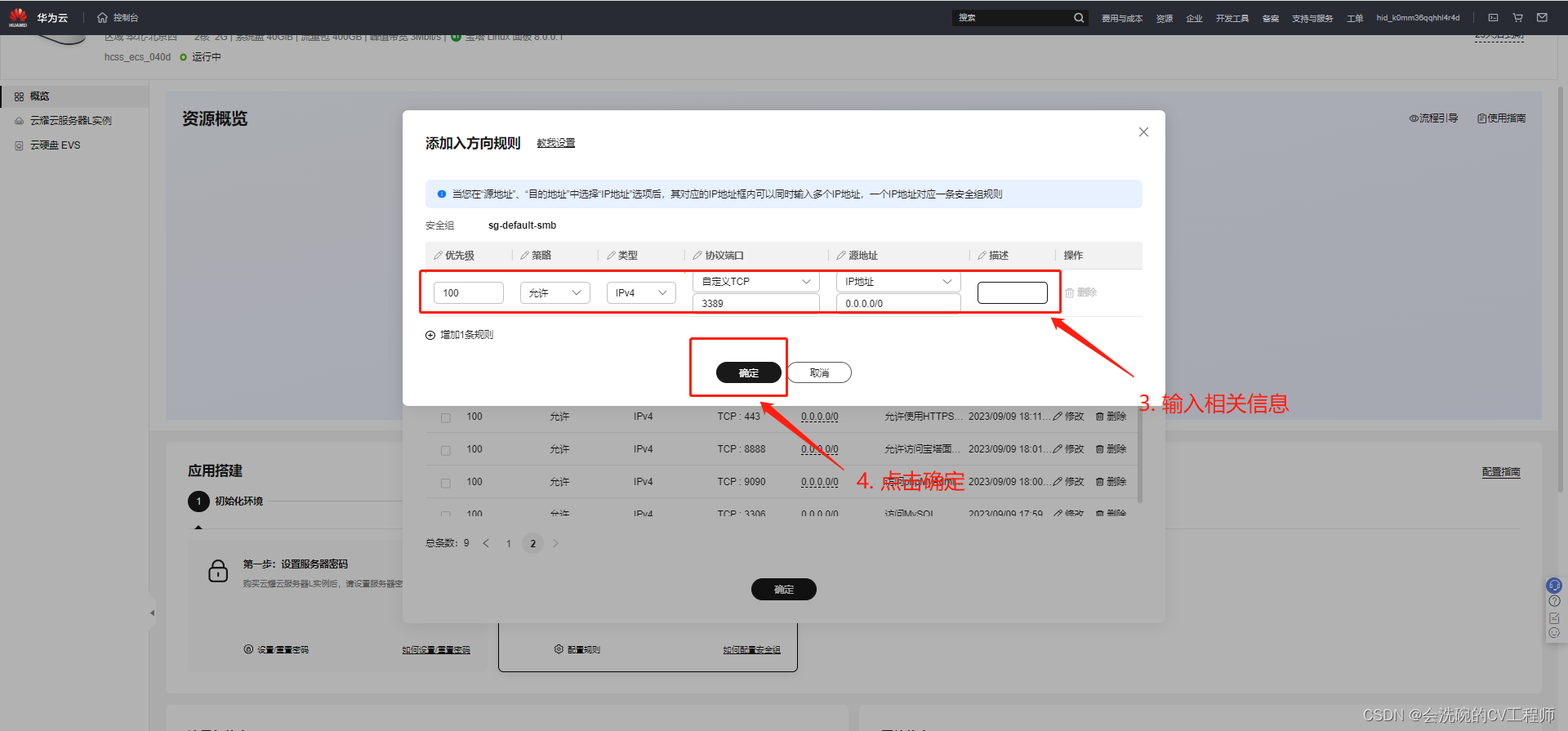1568x731 pixels.
Task: Click the black 确定 button in the dialog
Action: tap(748, 372)
